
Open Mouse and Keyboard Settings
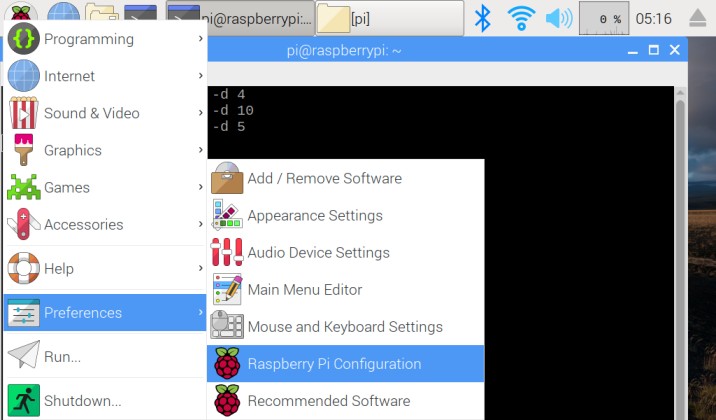click(x=345, y=326)
